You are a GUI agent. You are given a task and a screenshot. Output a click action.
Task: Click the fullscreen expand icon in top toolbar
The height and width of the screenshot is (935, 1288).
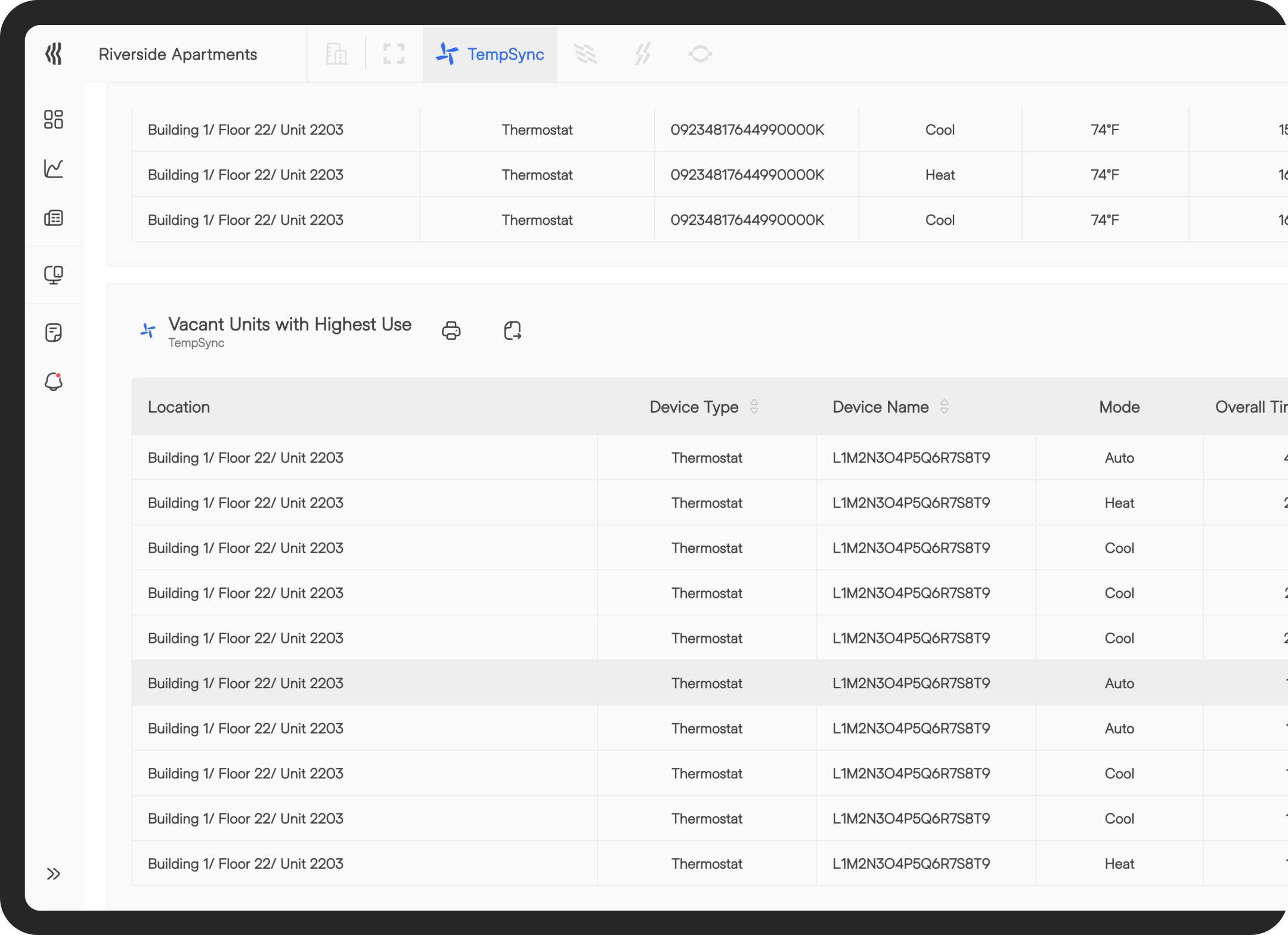point(393,54)
